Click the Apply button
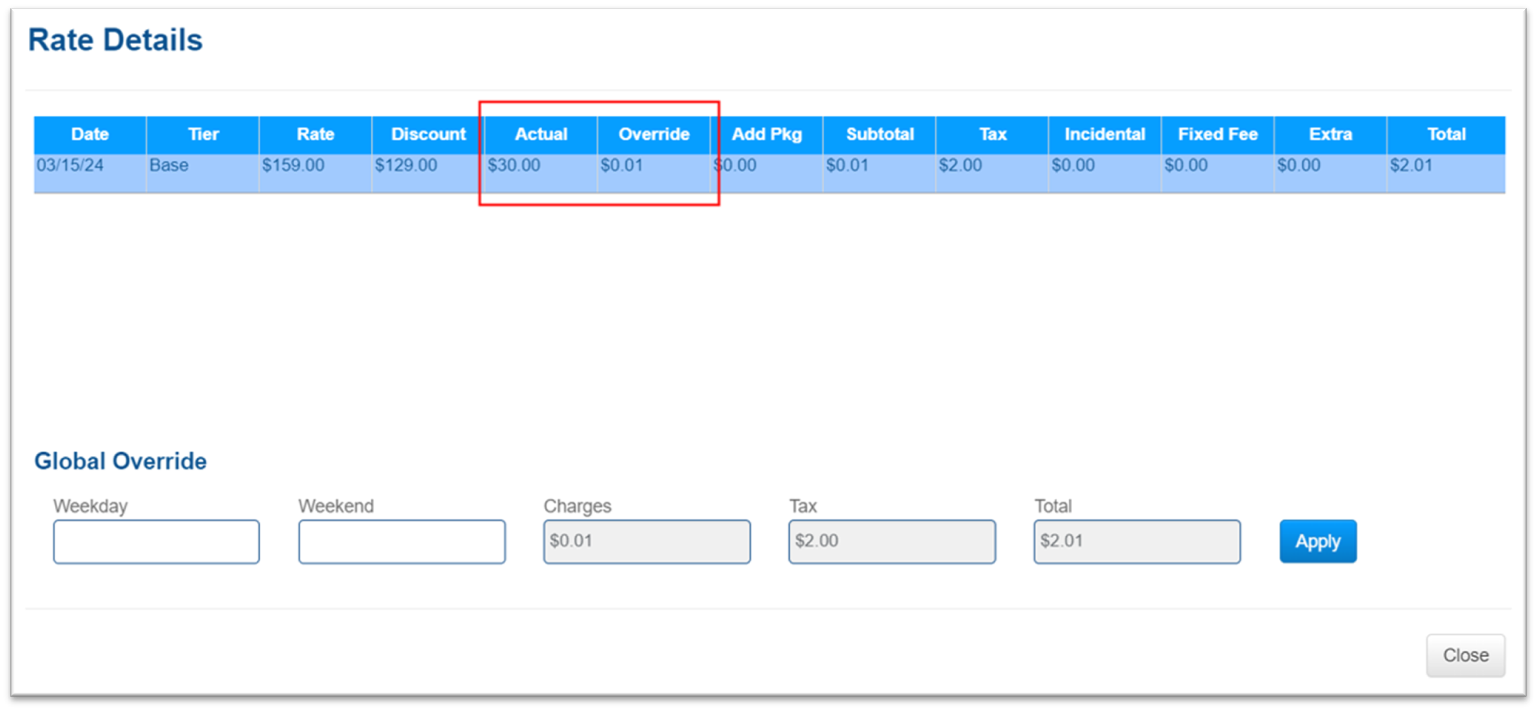This screenshot has height=711, width=1538. (x=1317, y=541)
